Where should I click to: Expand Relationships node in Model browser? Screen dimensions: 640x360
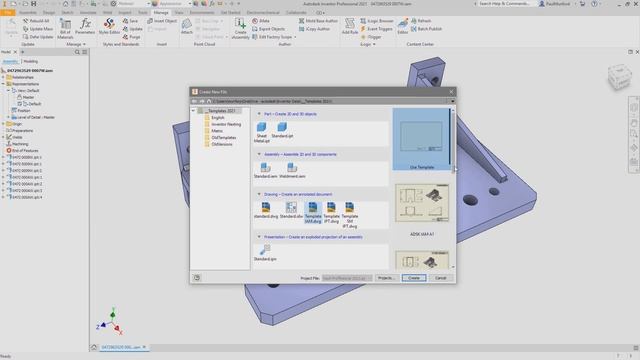3,77
